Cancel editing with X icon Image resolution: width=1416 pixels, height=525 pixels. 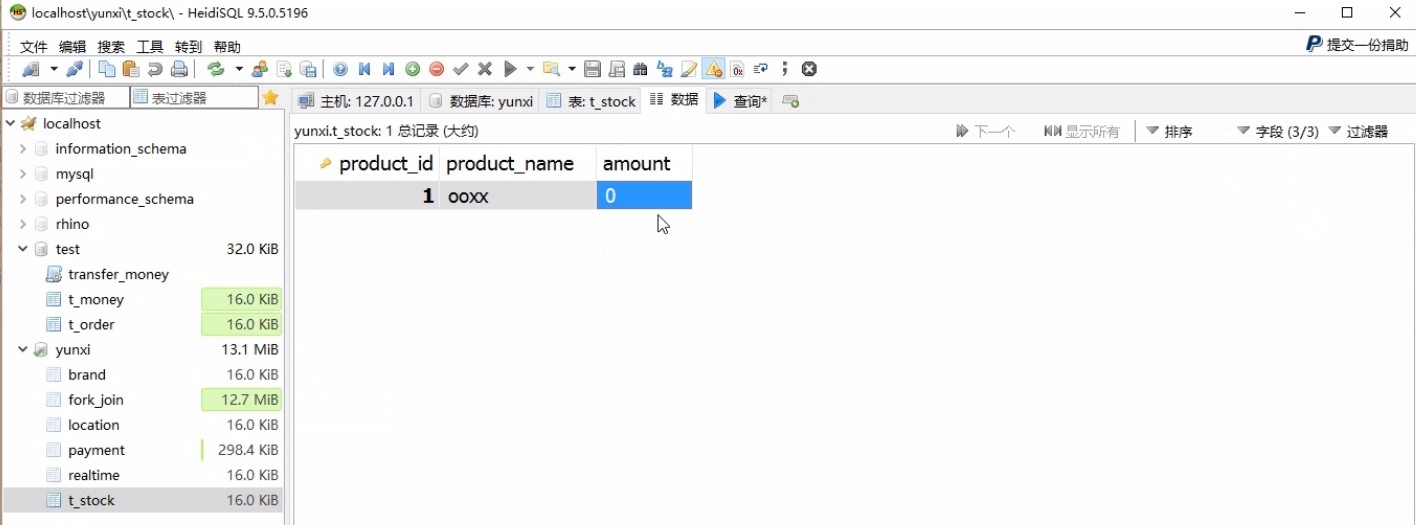485,69
